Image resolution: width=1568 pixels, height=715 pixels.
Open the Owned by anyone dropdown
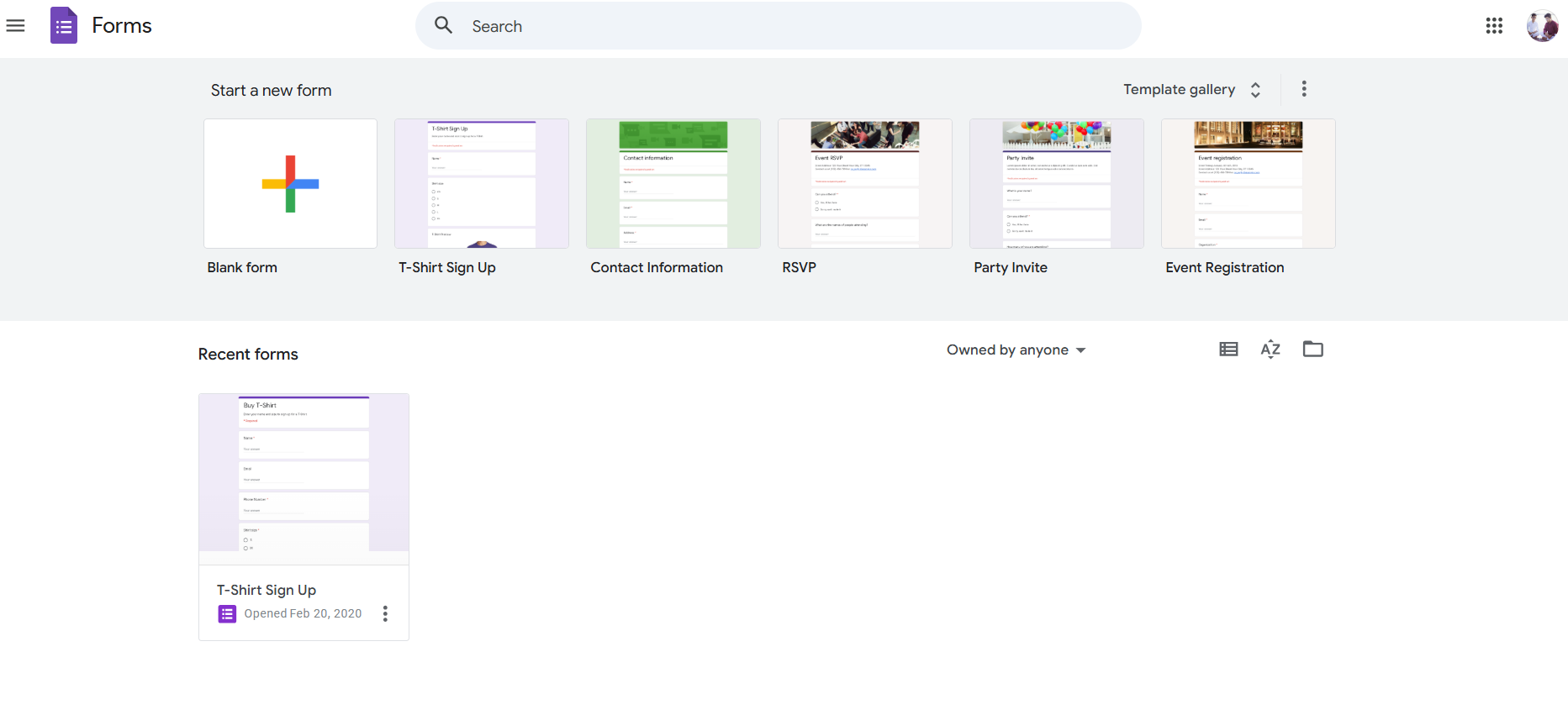1016,350
